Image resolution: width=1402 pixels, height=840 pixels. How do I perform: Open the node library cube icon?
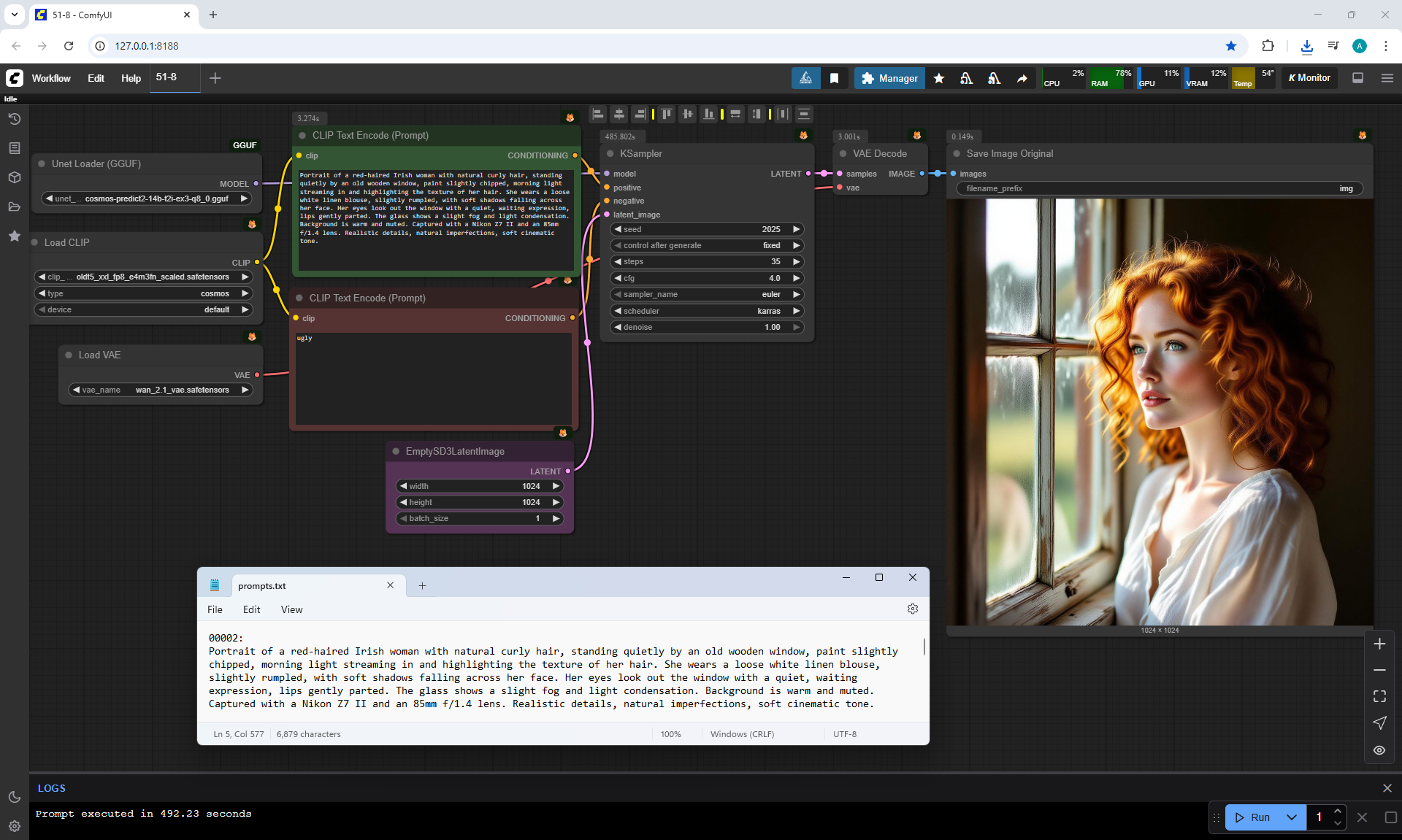[x=14, y=177]
